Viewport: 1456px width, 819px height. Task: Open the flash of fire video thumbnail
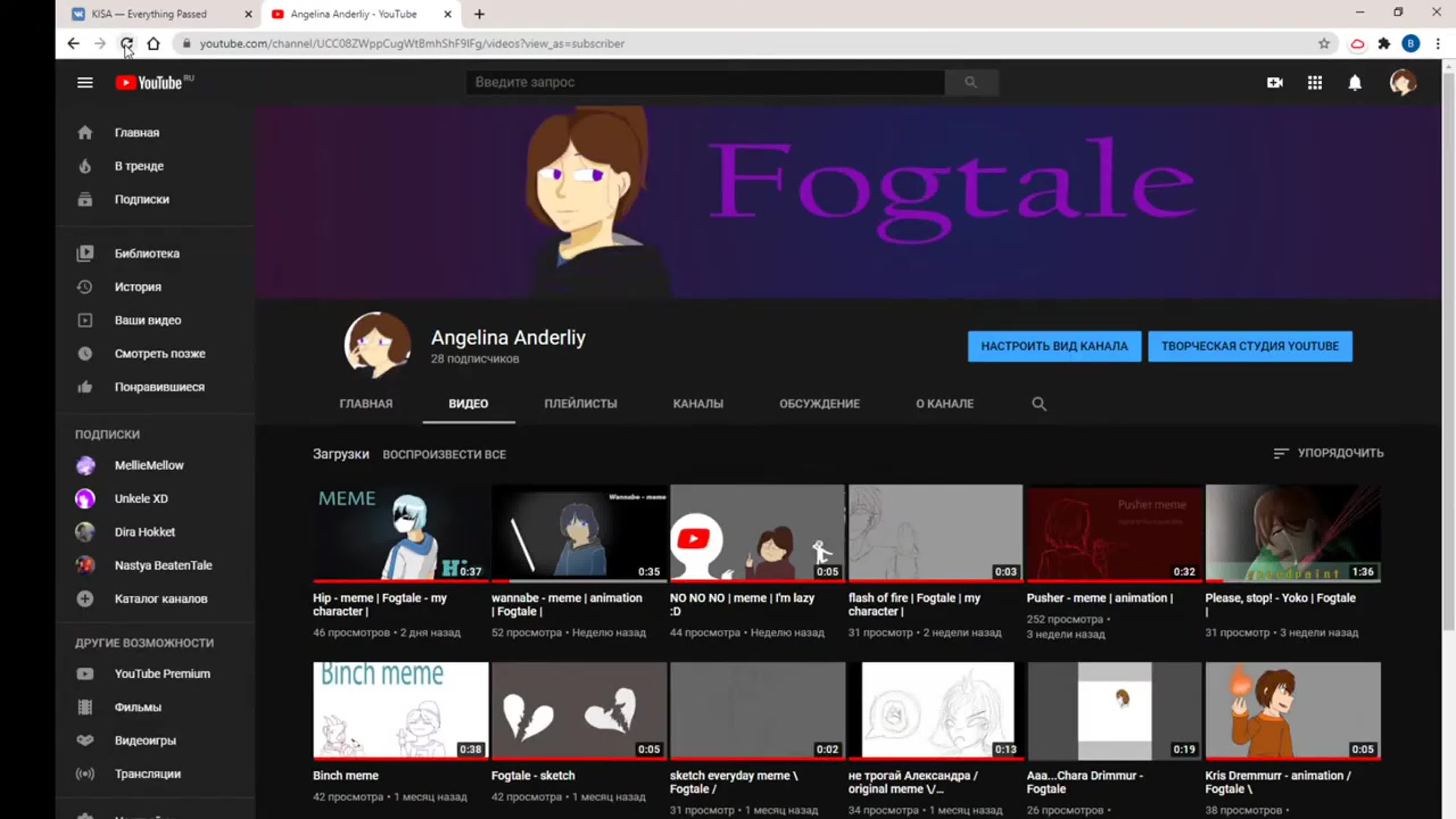936,533
